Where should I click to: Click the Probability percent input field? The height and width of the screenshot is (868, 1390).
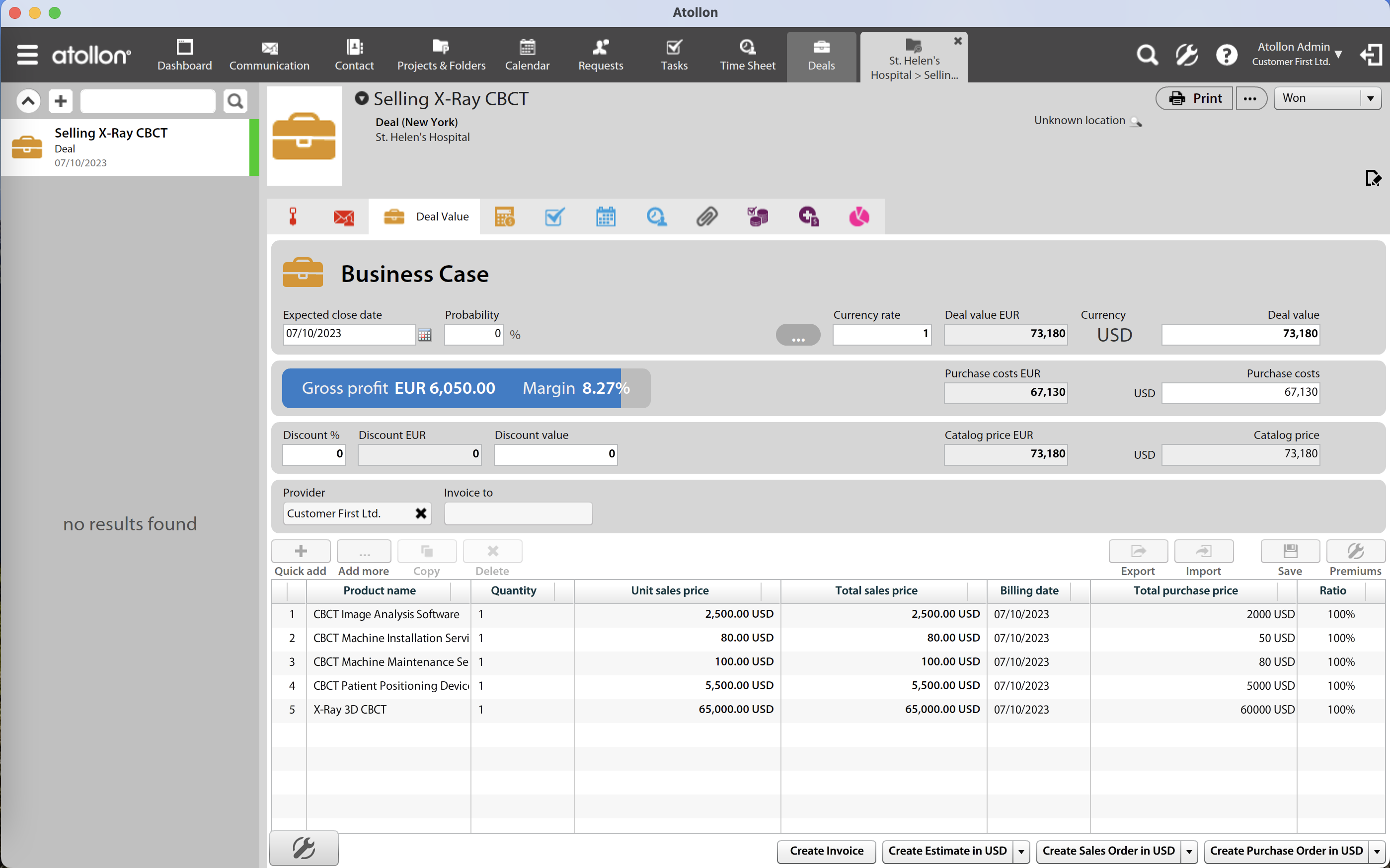pos(472,334)
